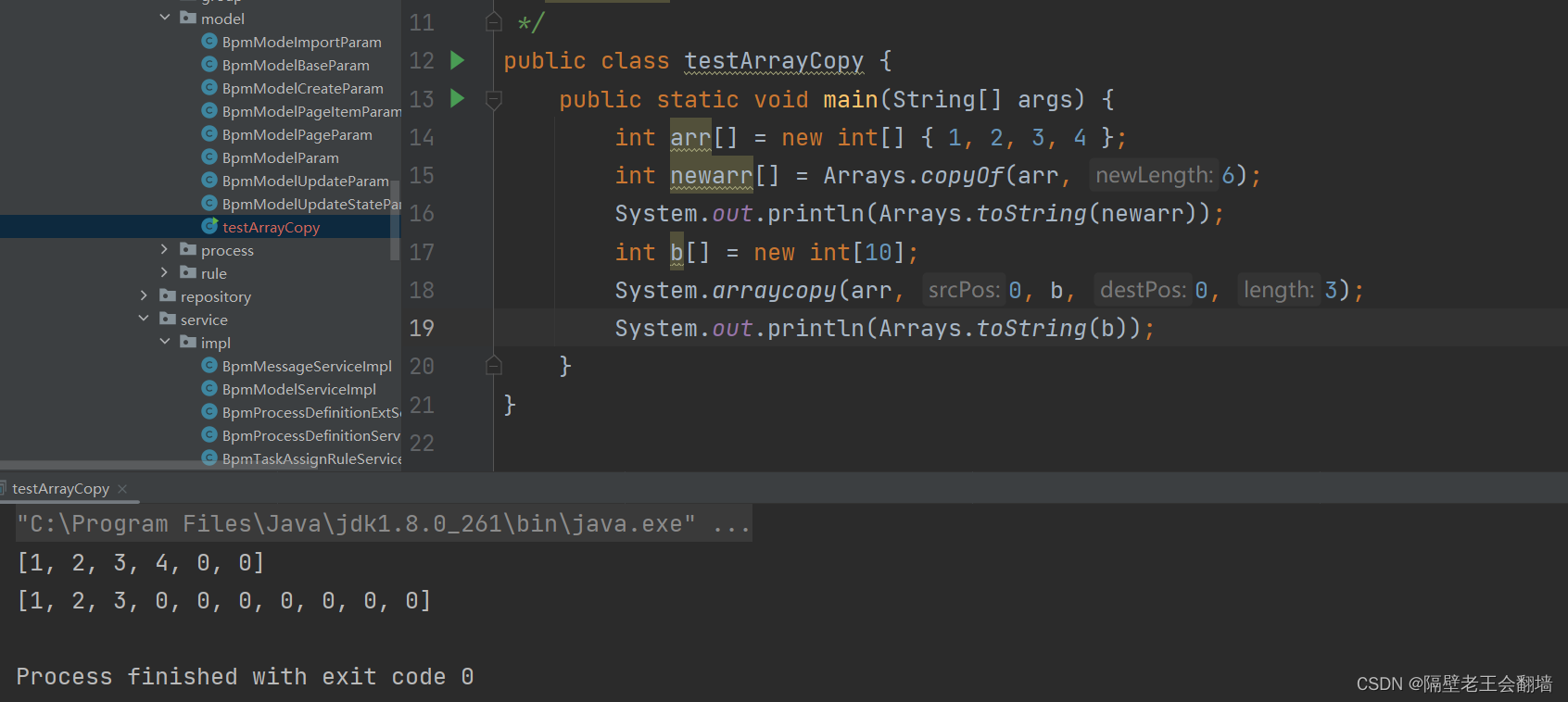Image resolution: width=1568 pixels, height=702 pixels.
Task: Open the BpmModelCreateParam class
Action: pos(302,88)
